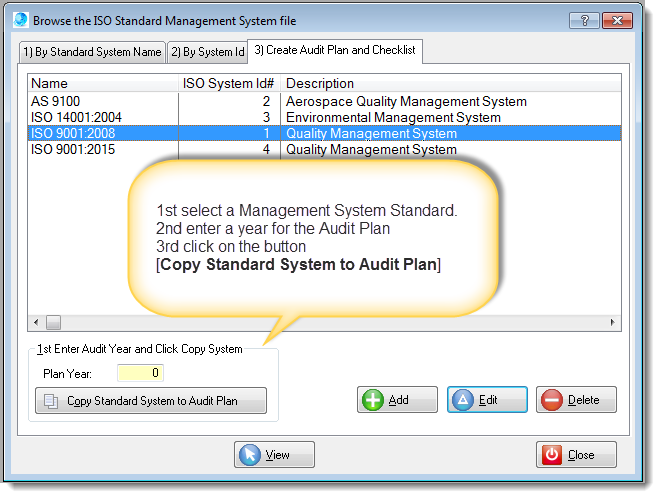660x498 pixels.
Task: Click the blue triangle Edit icon
Action: (x=463, y=400)
